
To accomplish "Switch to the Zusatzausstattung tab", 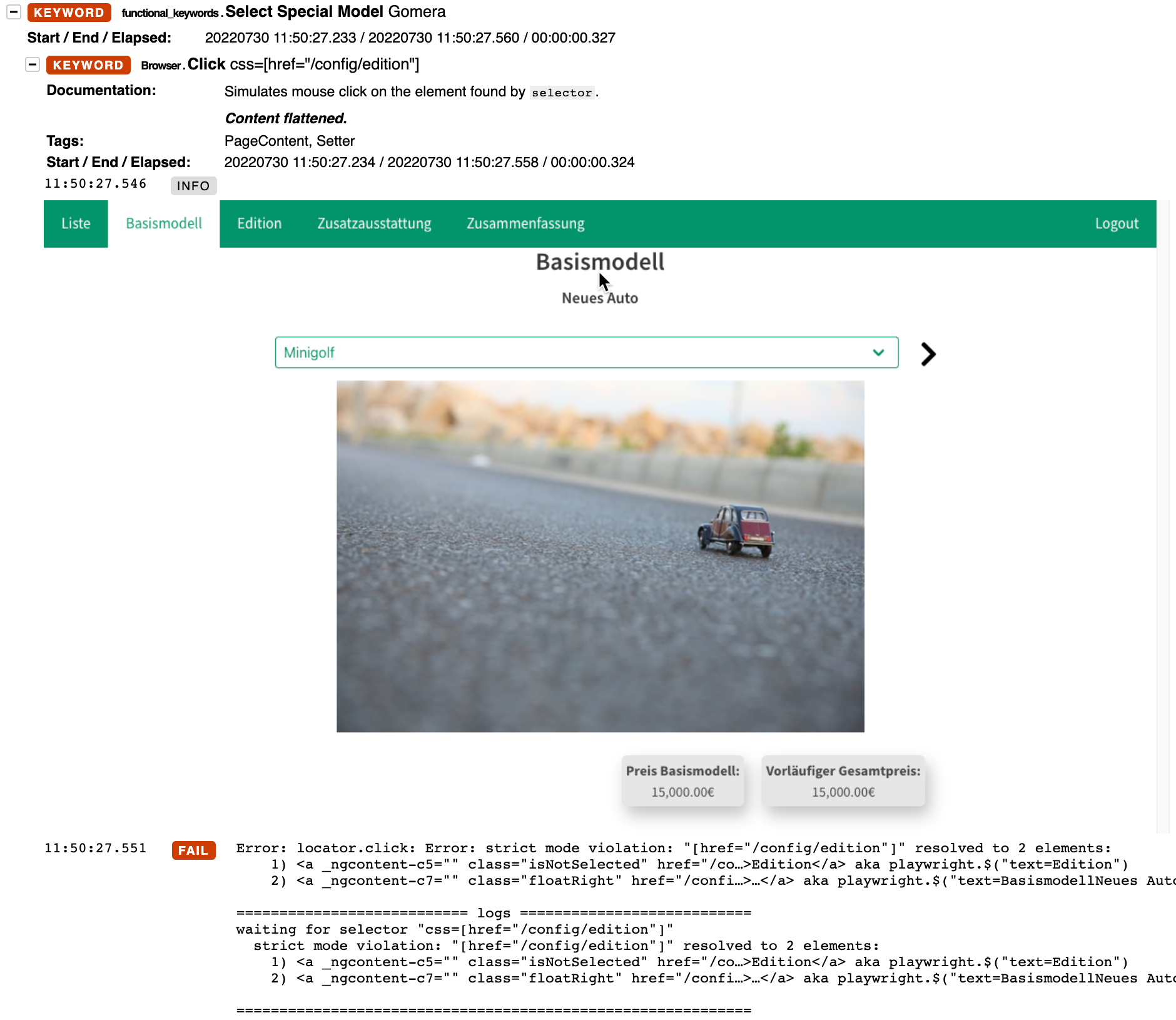I will [x=373, y=223].
